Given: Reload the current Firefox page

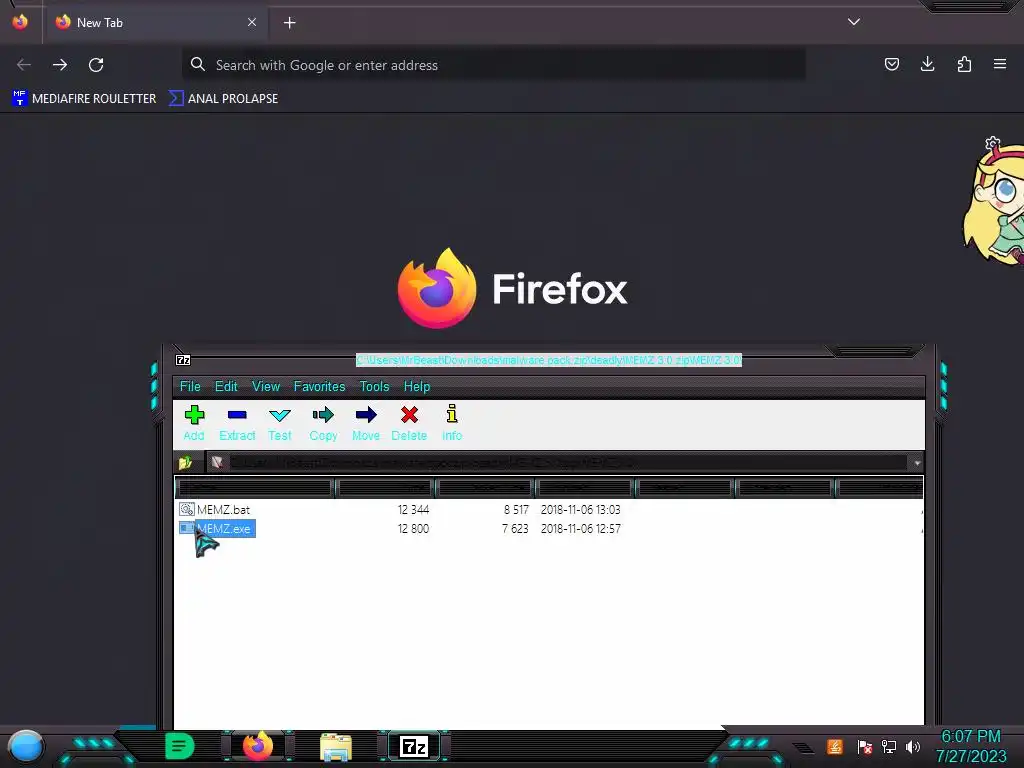Looking at the screenshot, I should pos(96,65).
